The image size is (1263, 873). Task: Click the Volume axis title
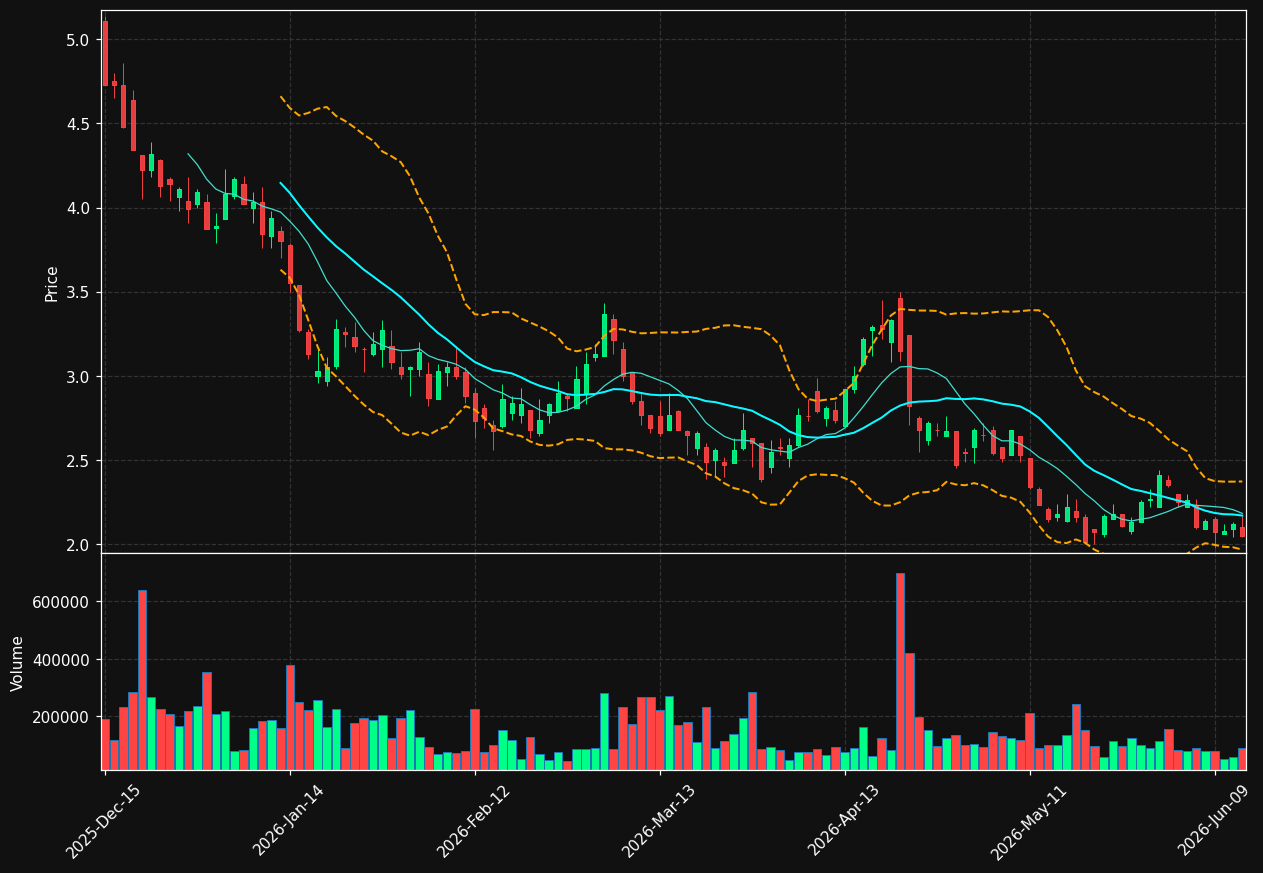point(18,663)
